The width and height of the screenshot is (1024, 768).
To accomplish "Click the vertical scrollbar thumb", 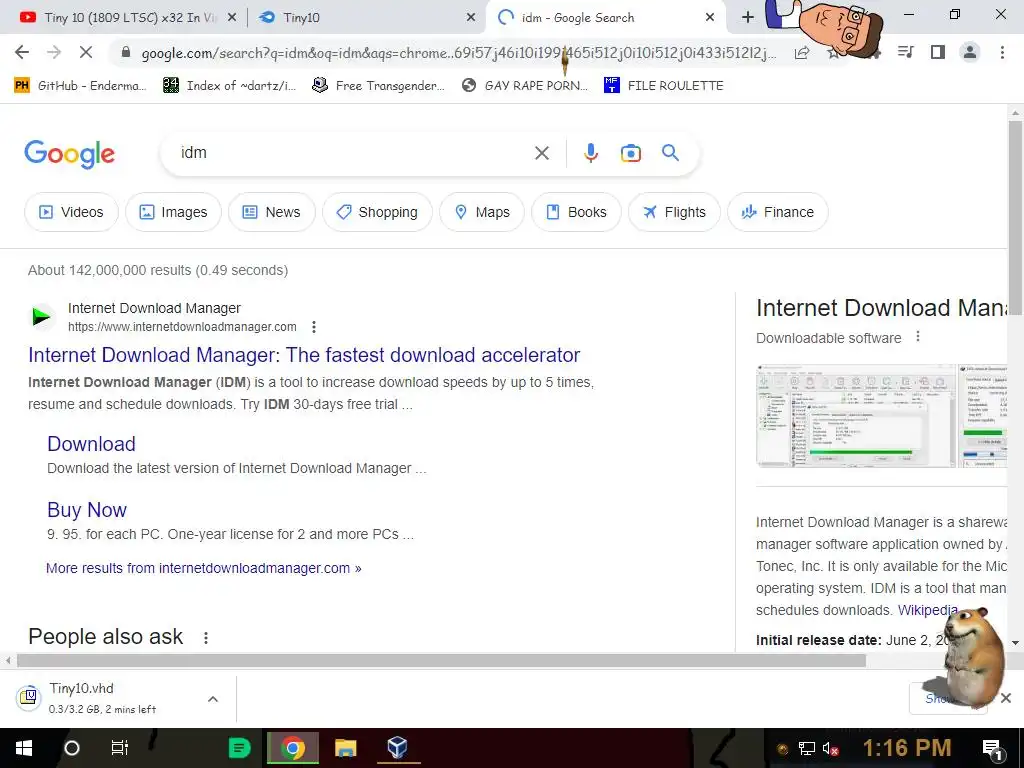I will (1016, 216).
